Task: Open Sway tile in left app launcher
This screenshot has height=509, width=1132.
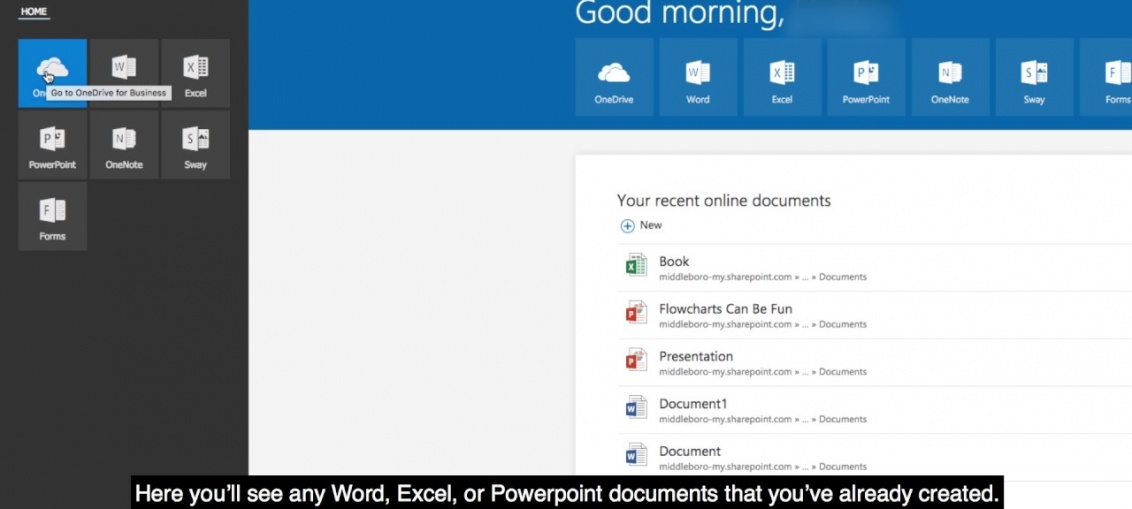Action: tap(196, 144)
